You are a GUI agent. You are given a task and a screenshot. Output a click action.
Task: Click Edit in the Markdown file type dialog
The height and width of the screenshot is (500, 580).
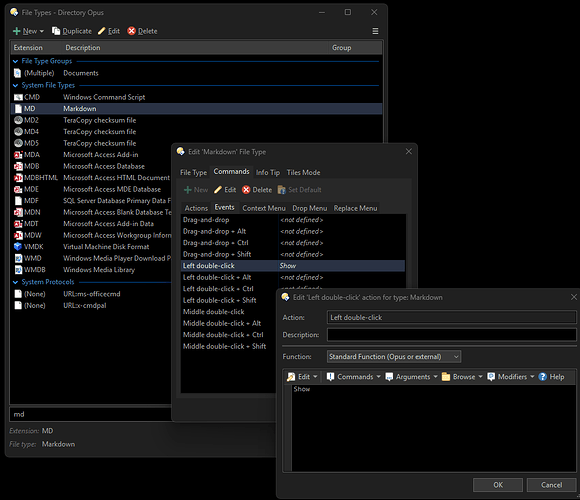coord(225,190)
